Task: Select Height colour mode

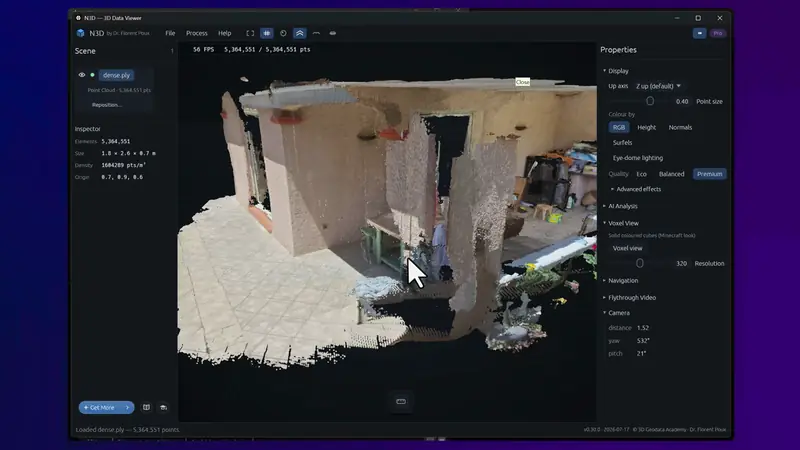Action: 646,128
